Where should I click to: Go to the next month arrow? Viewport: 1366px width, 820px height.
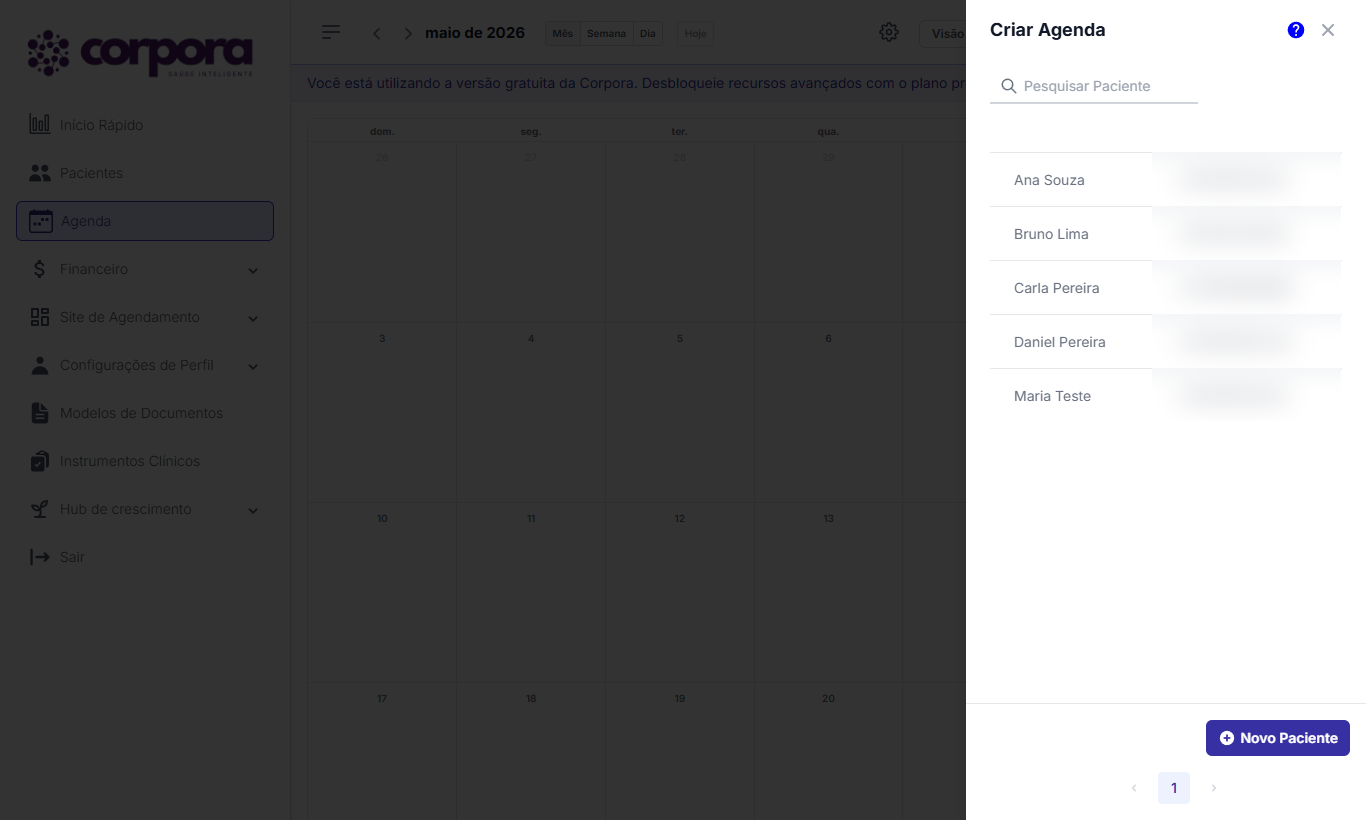click(407, 33)
